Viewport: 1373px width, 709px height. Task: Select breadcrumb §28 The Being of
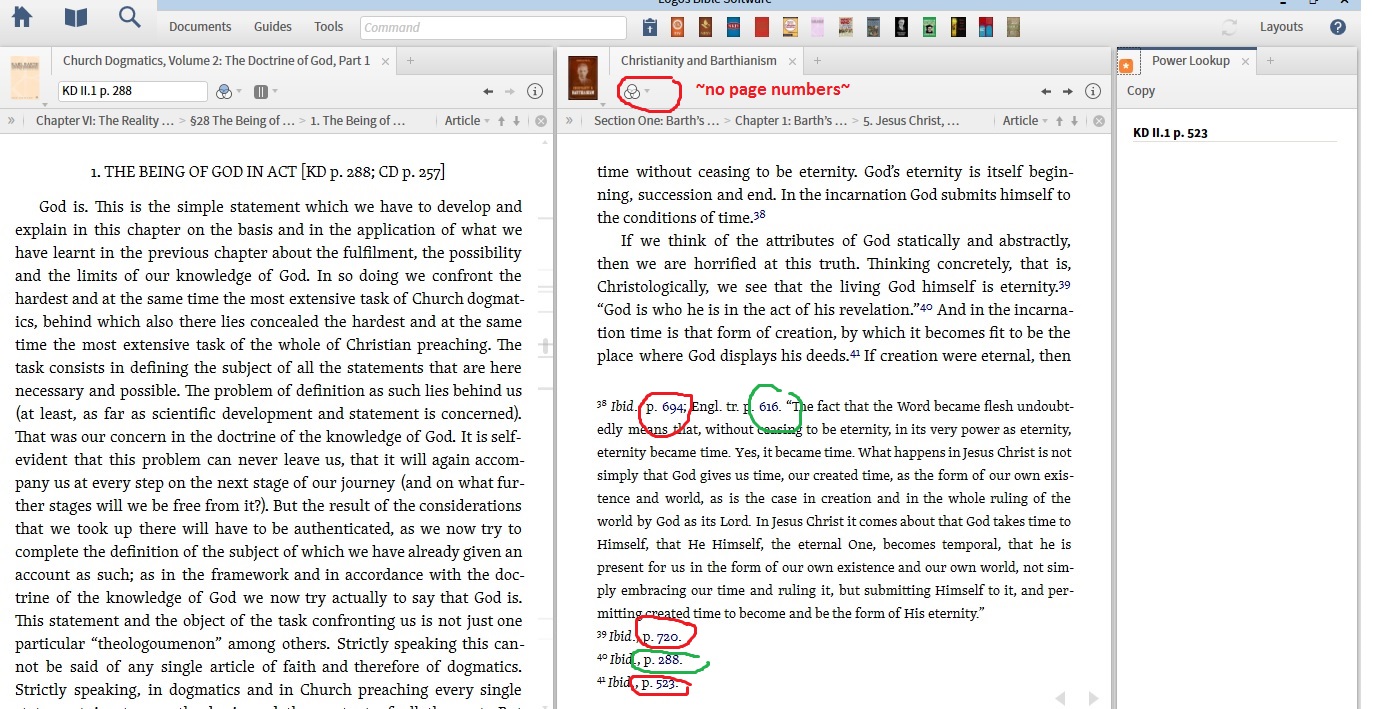point(242,121)
